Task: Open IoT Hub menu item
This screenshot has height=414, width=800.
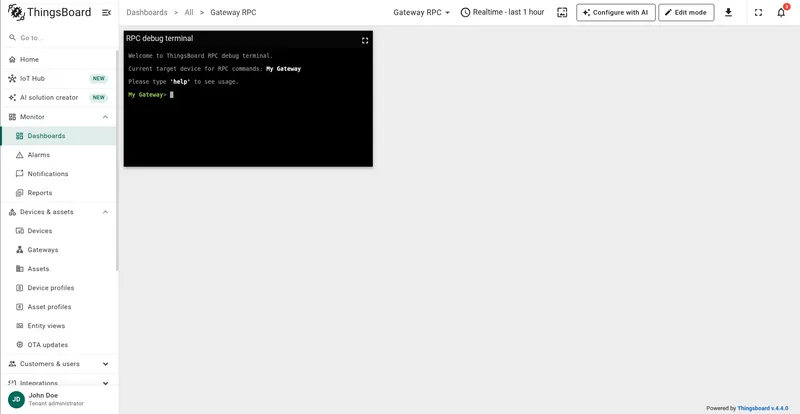Action: pos(59,79)
